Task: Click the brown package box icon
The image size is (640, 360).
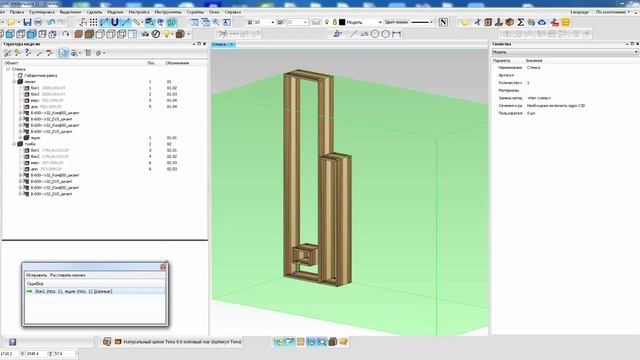Action: click(x=509, y=22)
